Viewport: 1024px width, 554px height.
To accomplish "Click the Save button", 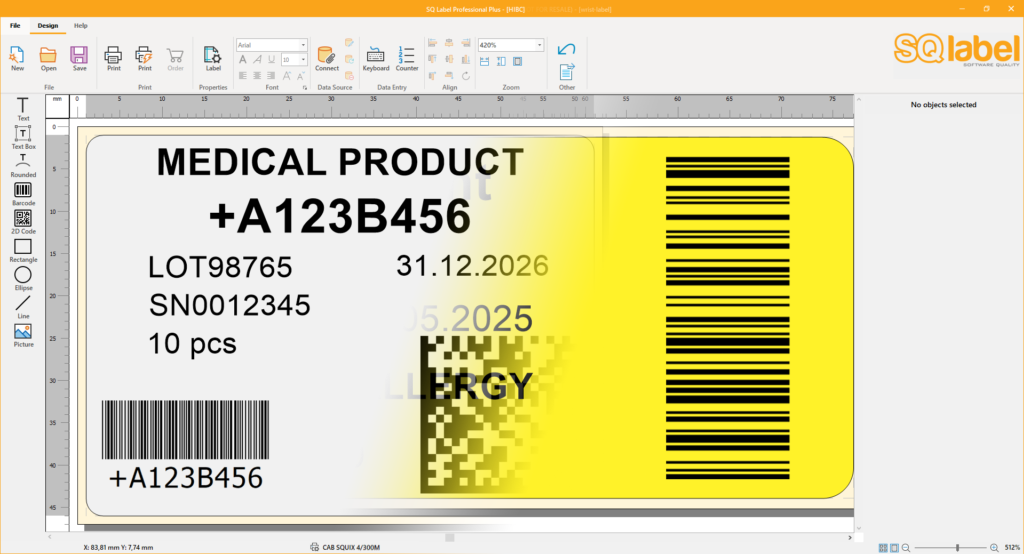I will point(79,56).
